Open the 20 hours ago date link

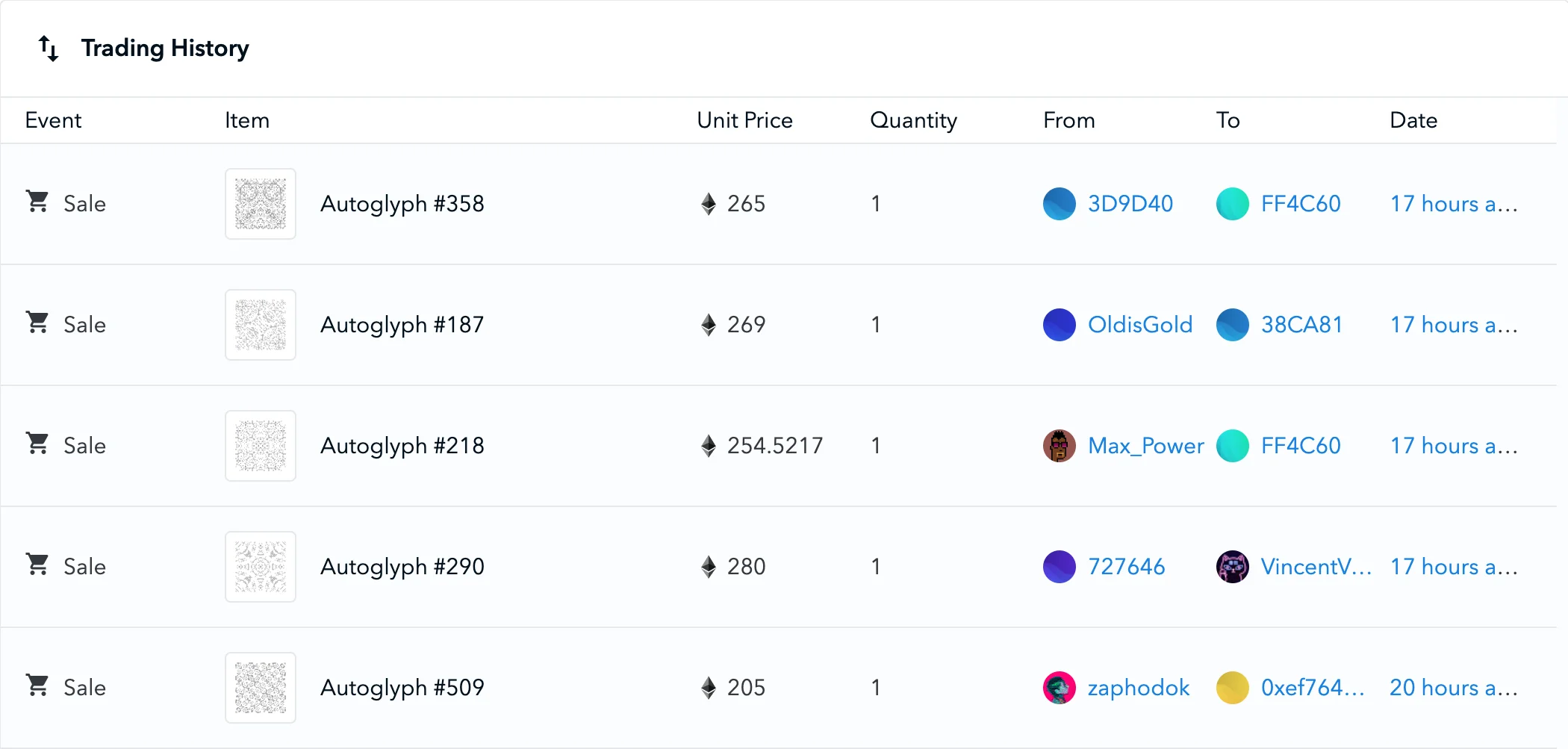[1453, 688]
